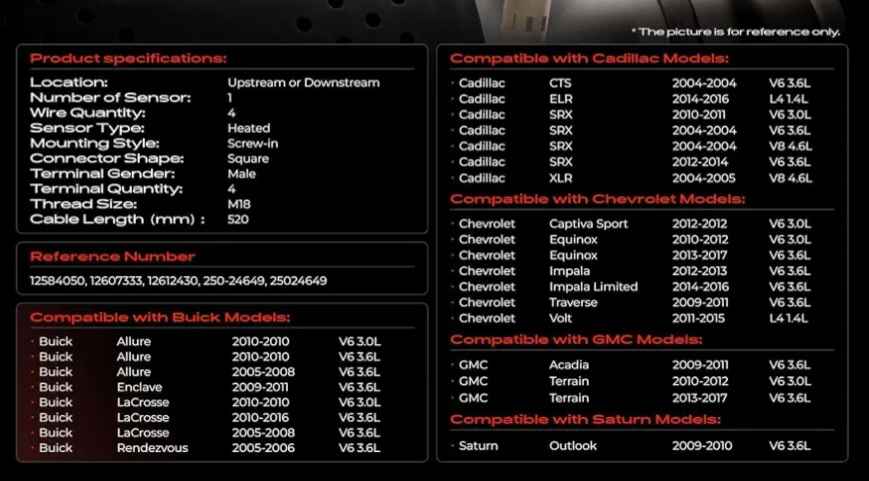Click the "Sensor Type:" label
Image resolution: width=869 pixels, height=481 pixels.
click(x=87, y=128)
